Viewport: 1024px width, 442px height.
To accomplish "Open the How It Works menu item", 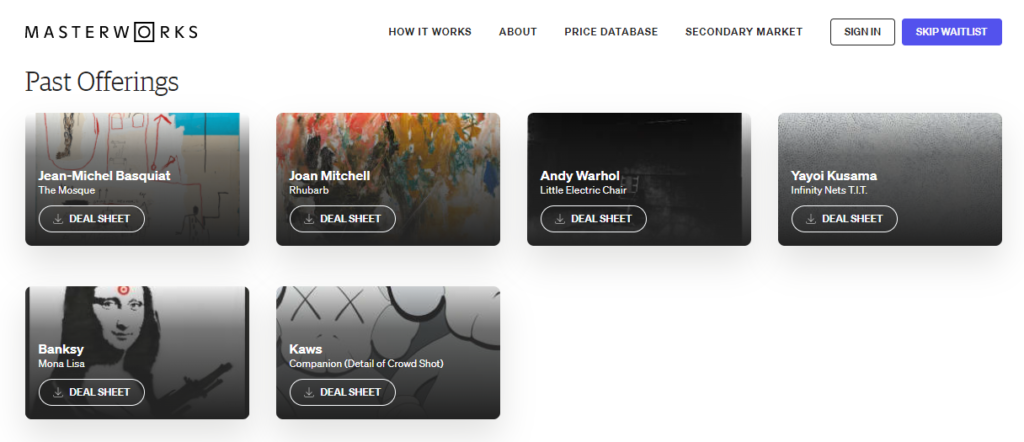I will [x=430, y=32].
